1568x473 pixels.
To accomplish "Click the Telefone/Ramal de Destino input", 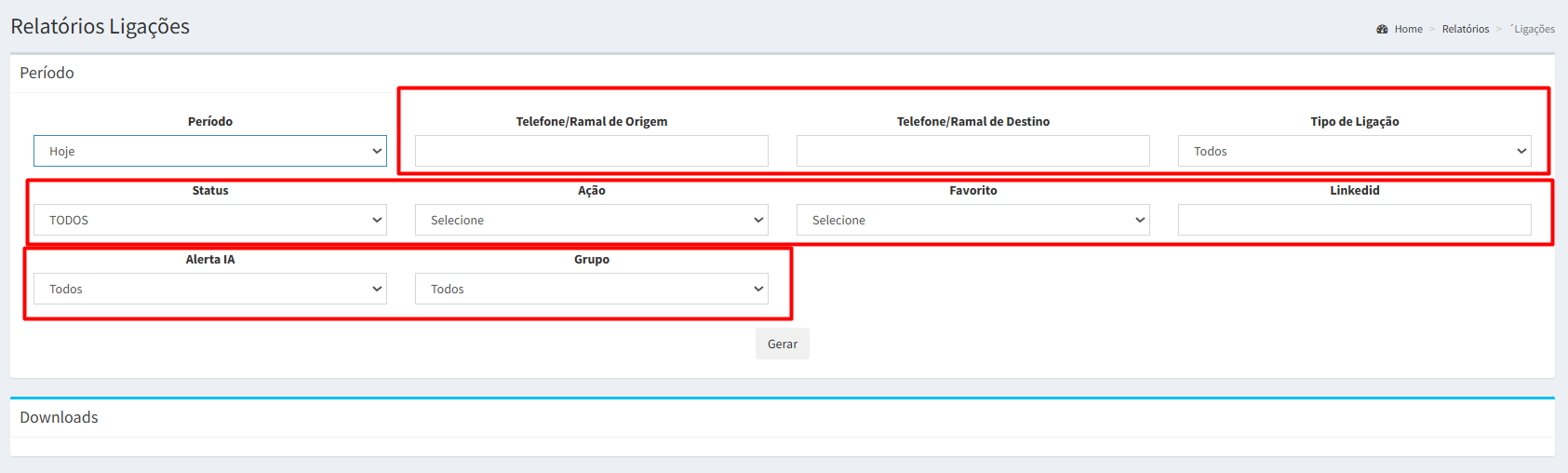I will pos(972,151).
